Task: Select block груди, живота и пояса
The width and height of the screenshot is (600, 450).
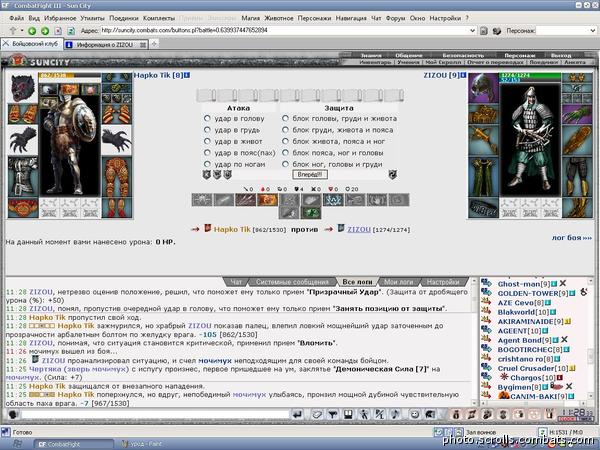Action: [285, 130]
